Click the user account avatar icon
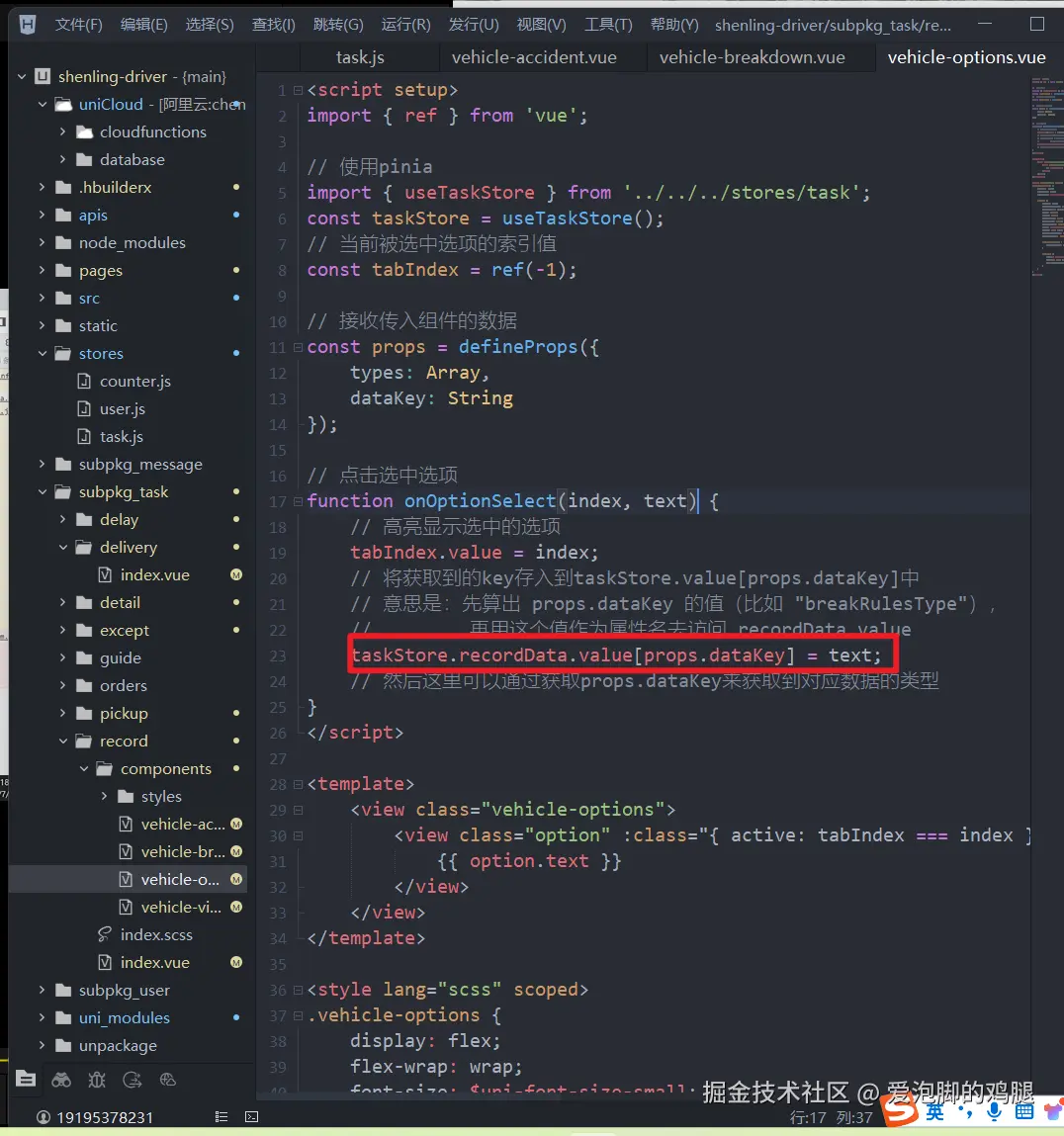 click(x=44, y=1117)
